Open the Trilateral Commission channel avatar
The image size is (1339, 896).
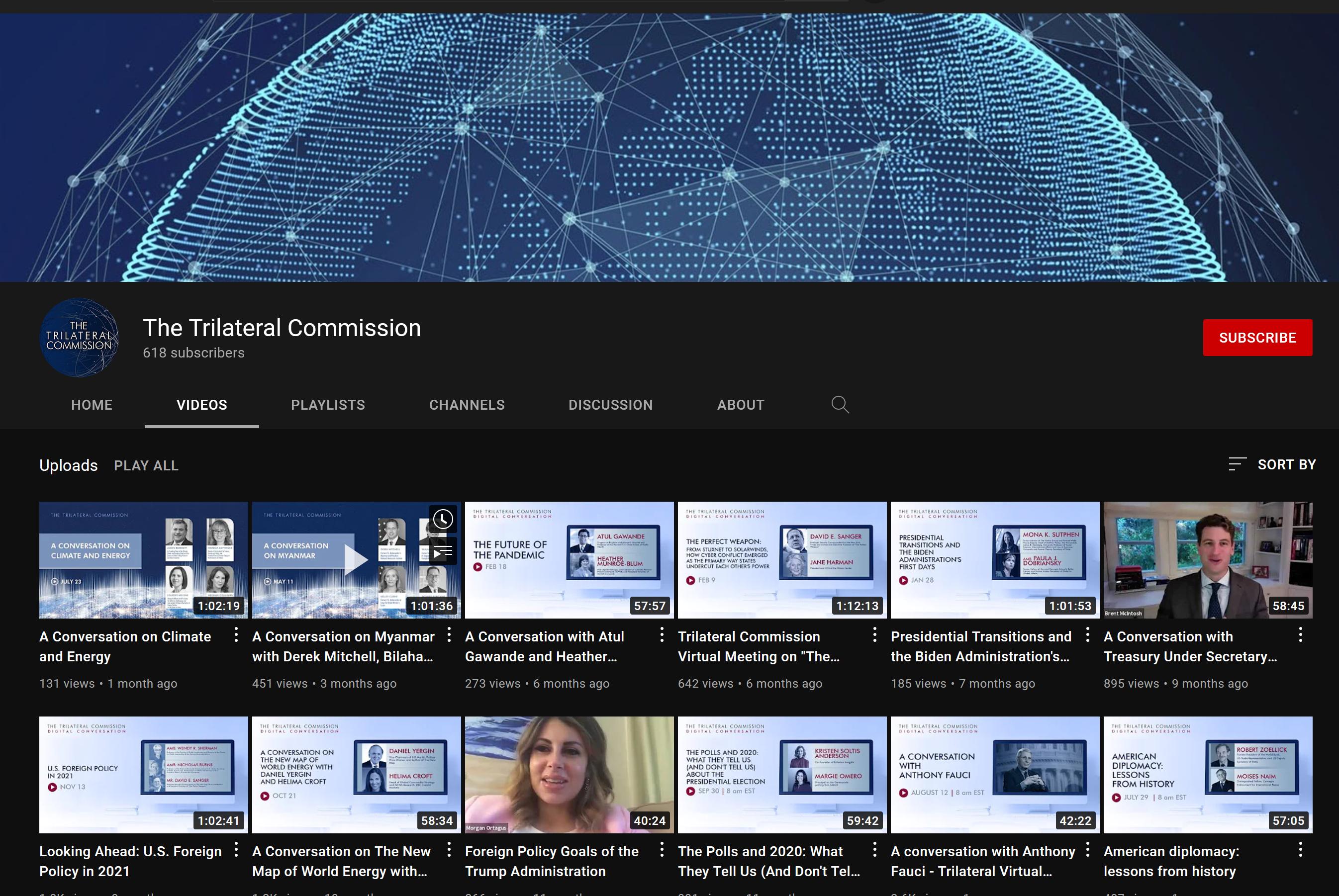(x=80, y=337)
